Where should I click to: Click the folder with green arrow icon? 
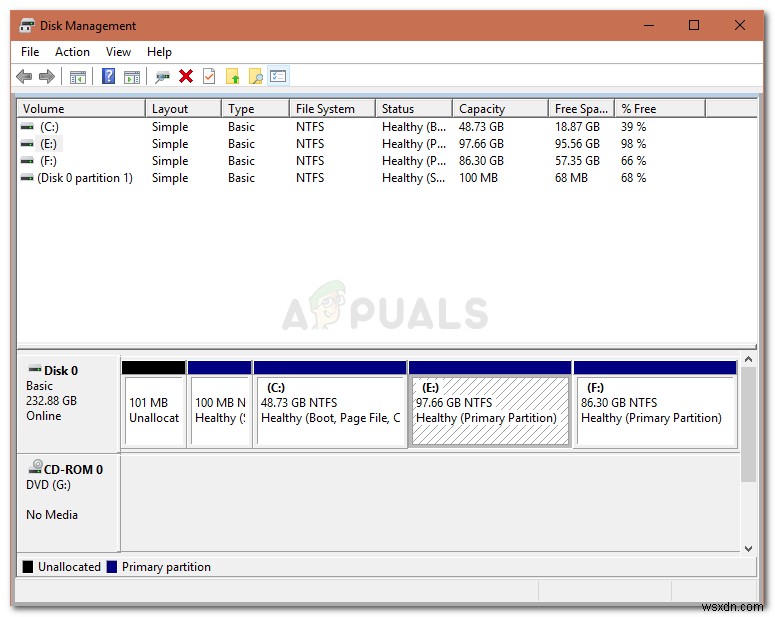233,76
